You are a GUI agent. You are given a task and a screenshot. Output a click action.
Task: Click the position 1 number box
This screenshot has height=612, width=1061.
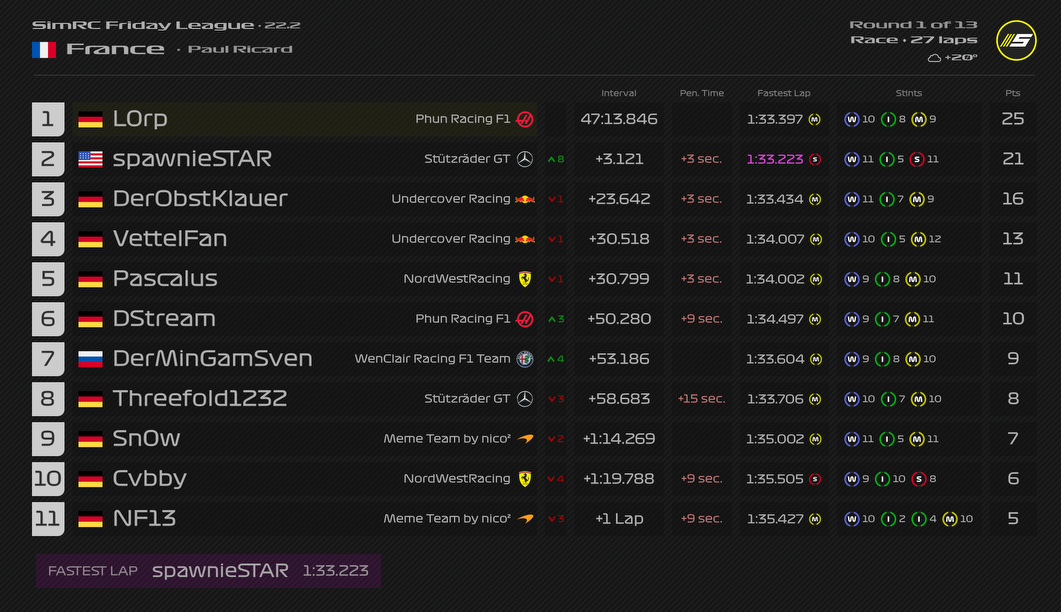[x=48, y=119]
